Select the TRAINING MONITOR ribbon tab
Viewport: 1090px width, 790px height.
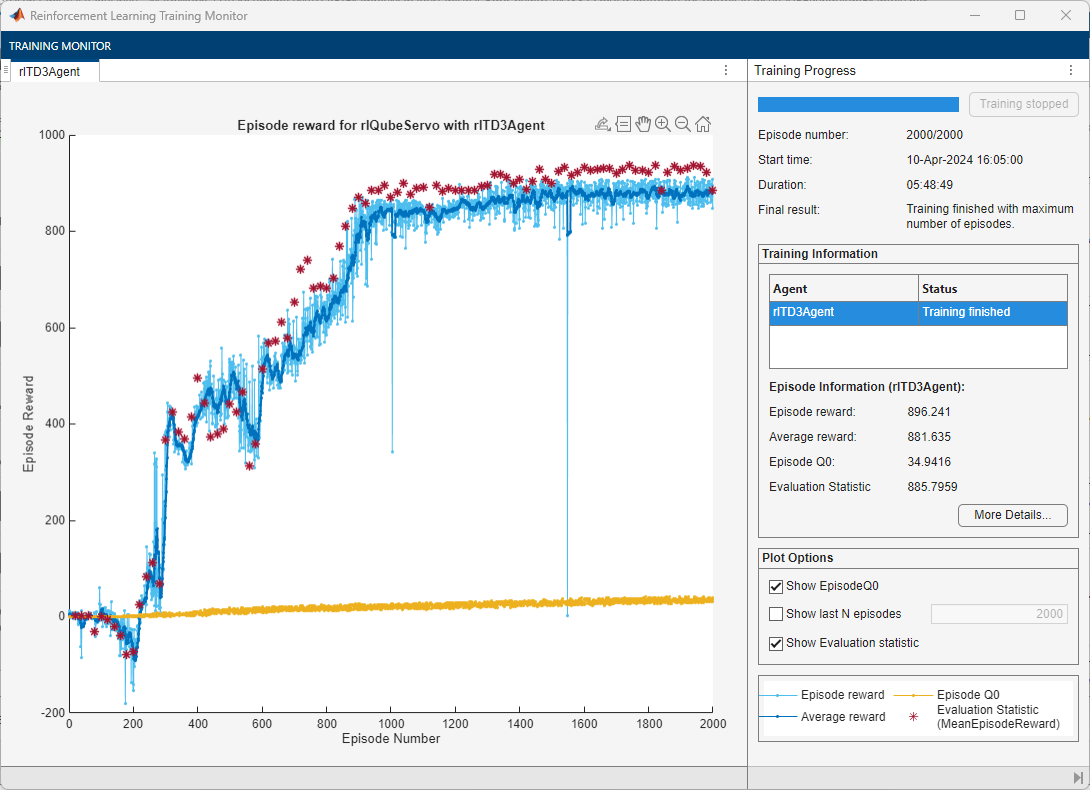pyautogui.click(x=60, y=46)
